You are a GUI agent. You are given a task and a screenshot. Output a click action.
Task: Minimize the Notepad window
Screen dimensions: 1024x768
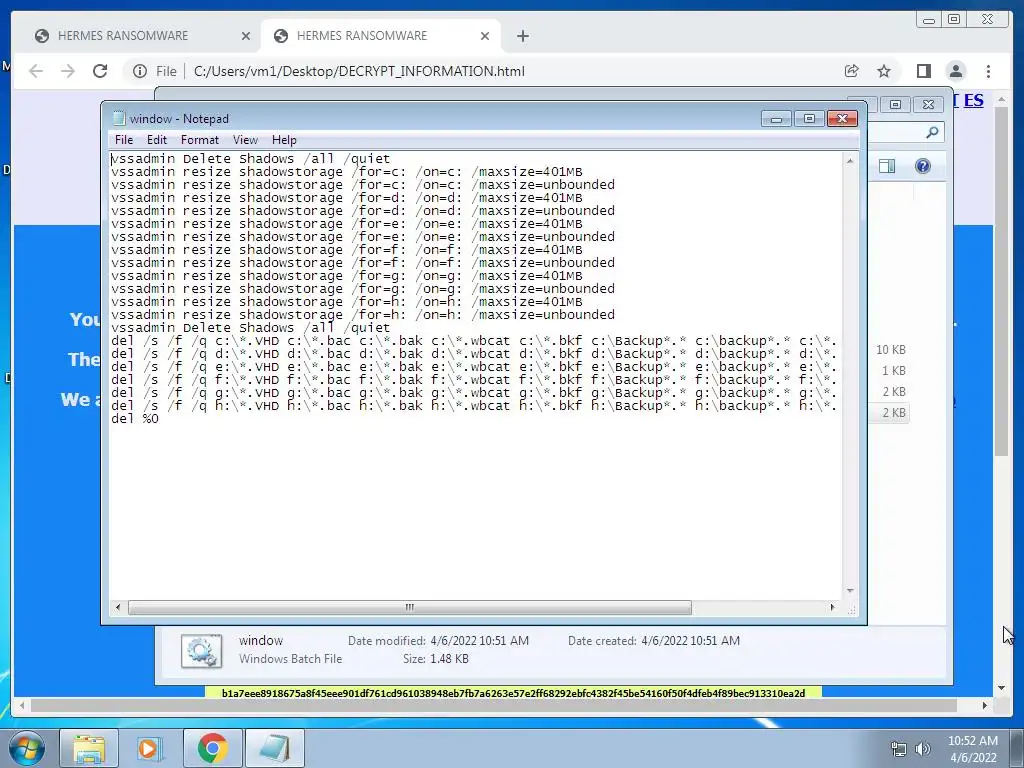776,119
